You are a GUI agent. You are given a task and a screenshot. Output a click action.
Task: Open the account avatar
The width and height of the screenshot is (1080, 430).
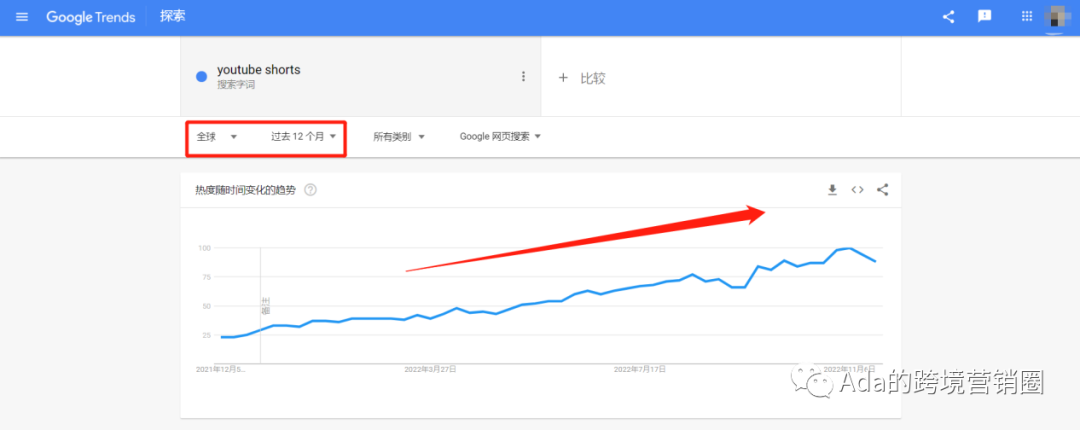1058,17
